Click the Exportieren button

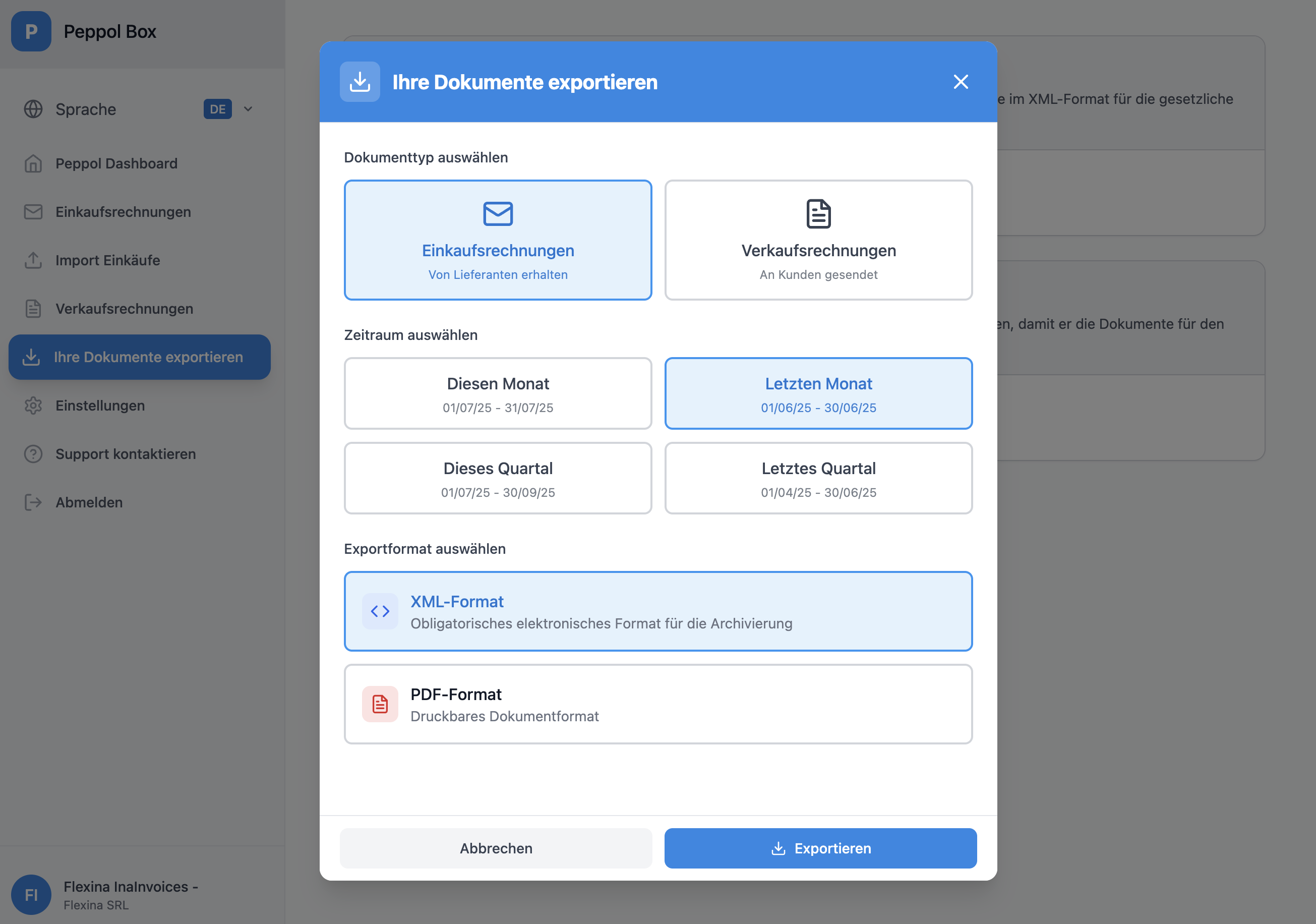tap(821, 848)
